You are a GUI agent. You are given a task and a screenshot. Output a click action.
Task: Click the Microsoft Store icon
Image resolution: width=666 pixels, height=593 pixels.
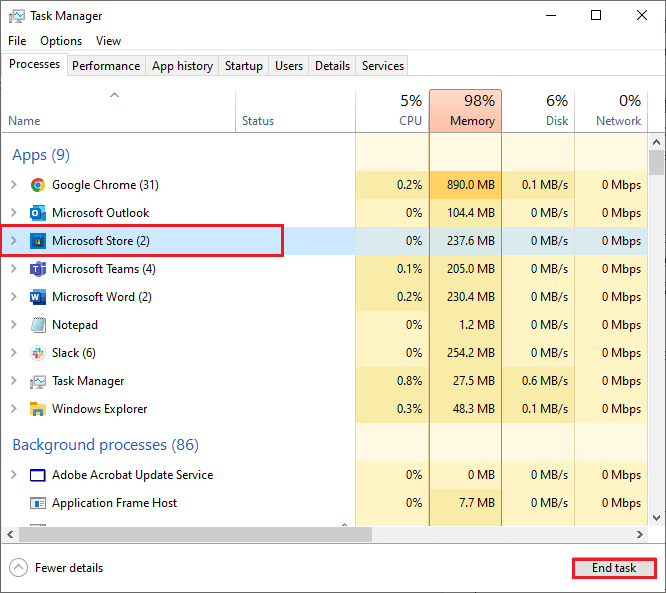point(38,241)
